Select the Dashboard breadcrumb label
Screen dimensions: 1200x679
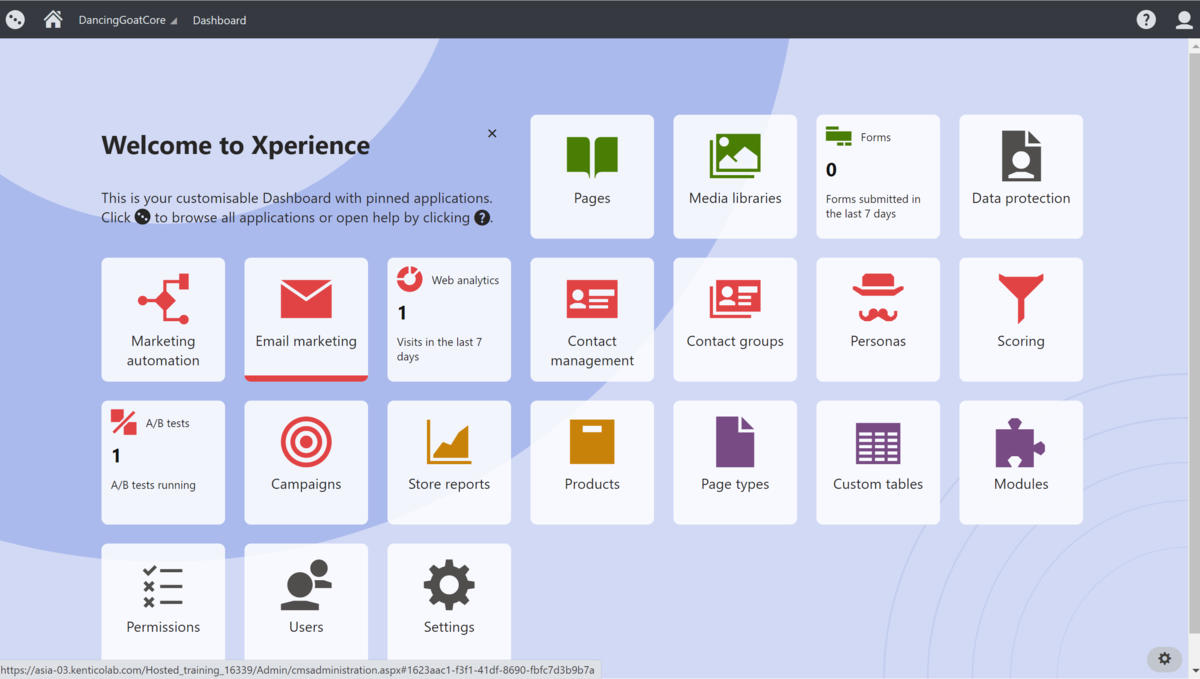(219, 20)
